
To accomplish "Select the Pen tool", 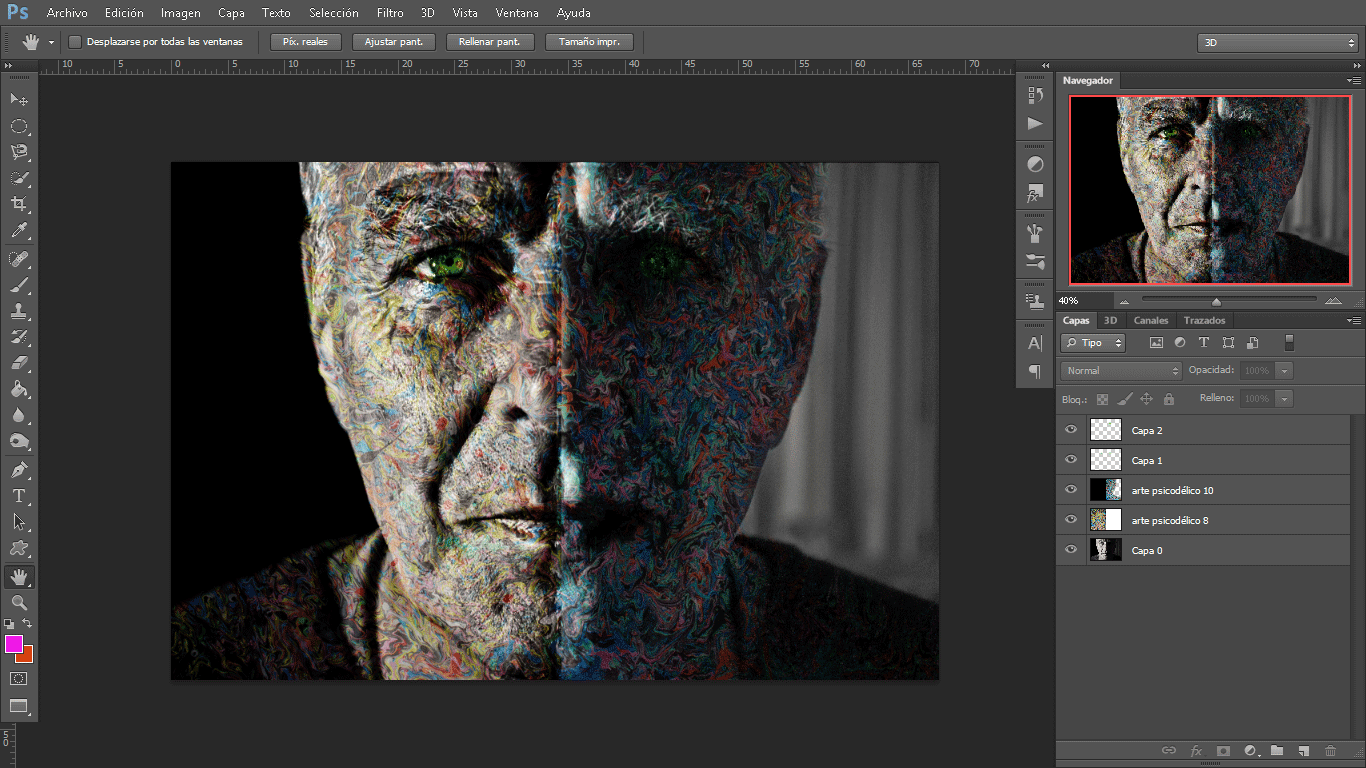I will click(18, 470).
